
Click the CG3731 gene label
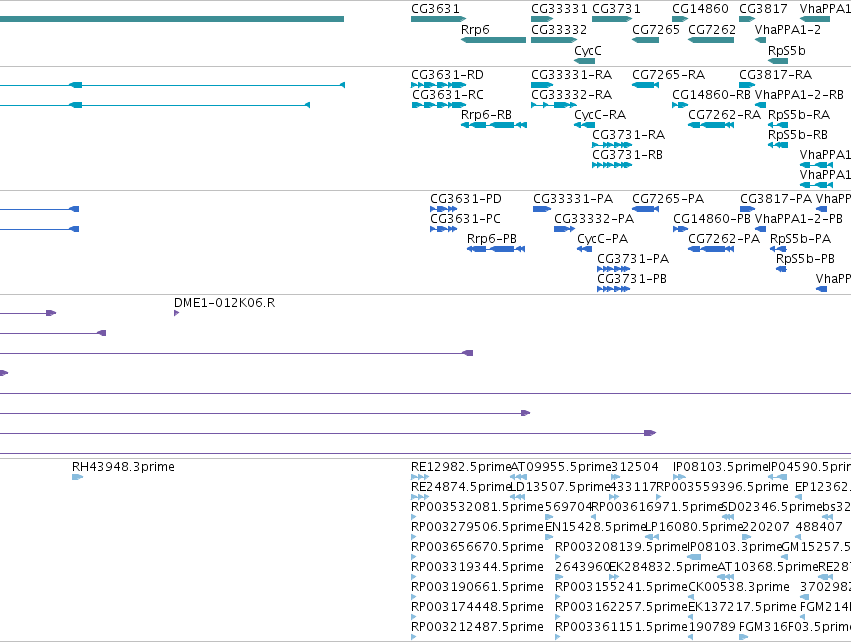click(x=616, y=9)
